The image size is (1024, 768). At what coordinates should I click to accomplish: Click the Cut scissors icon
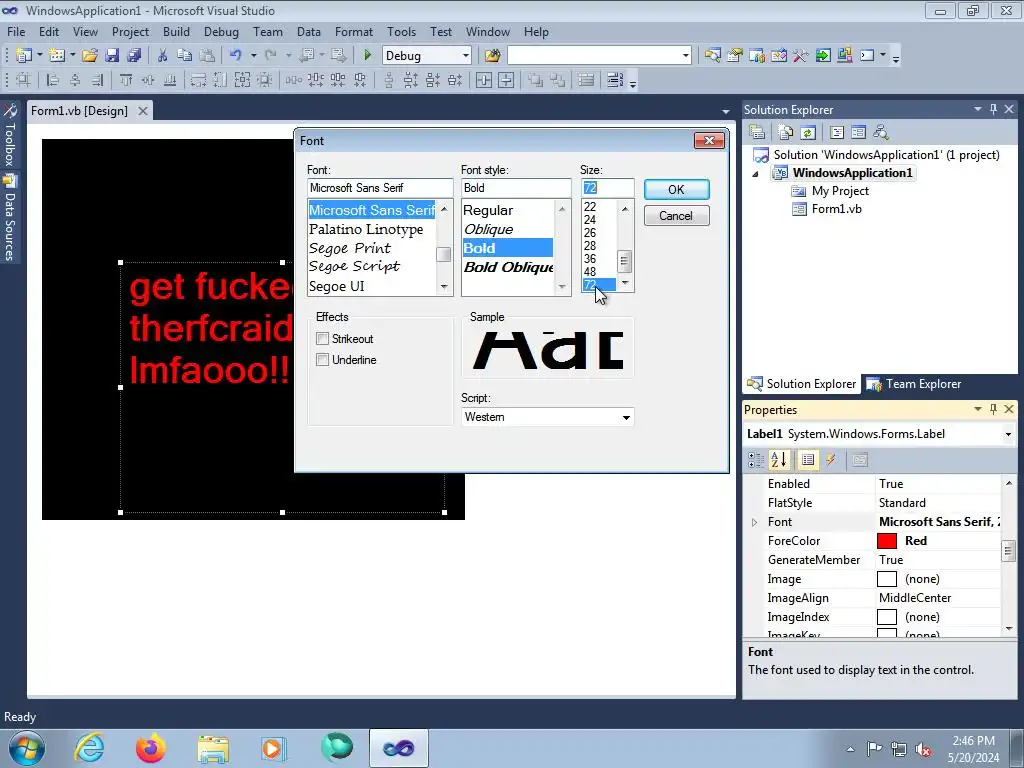point(163,56)
